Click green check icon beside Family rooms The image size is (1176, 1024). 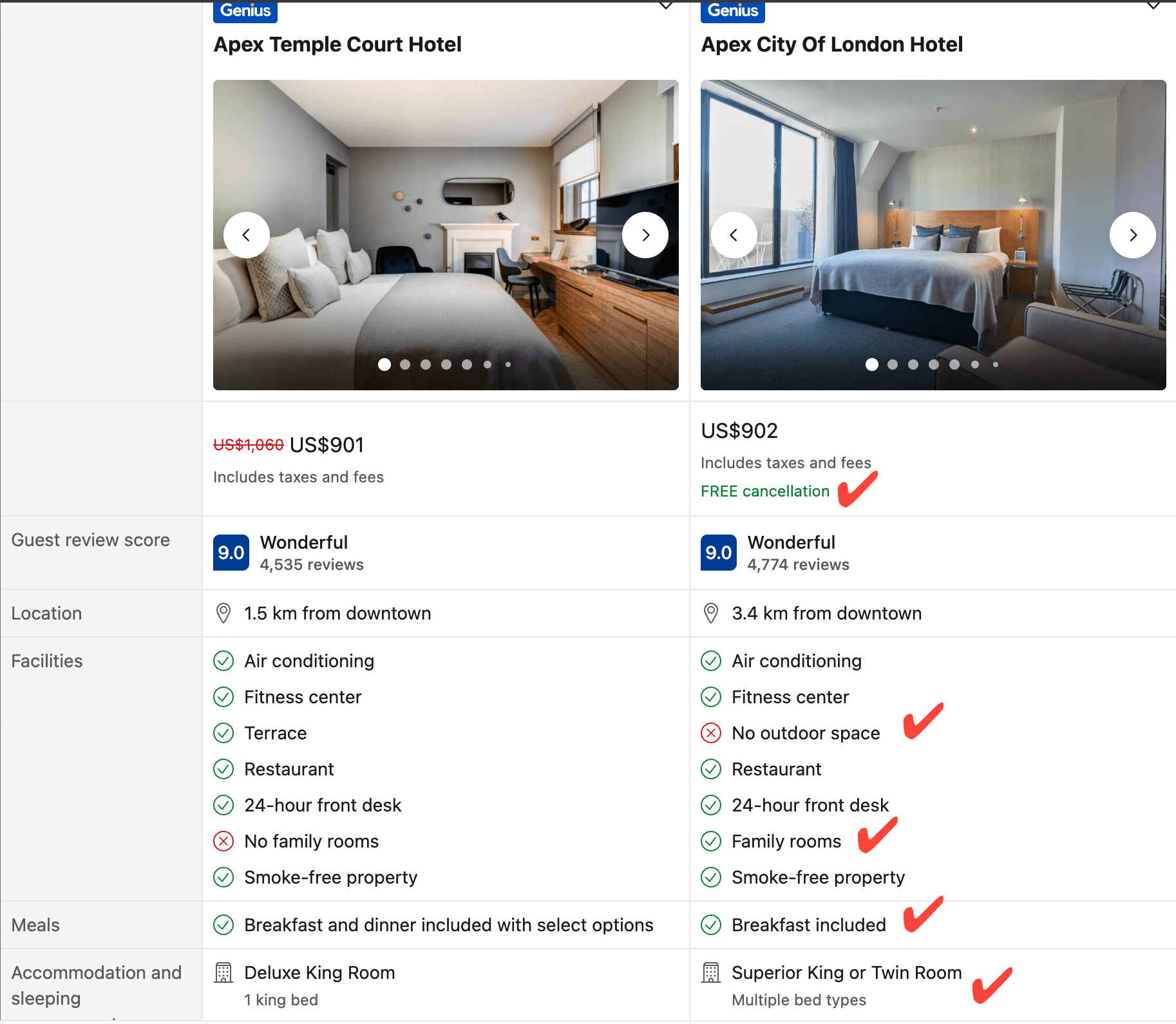coord(711,841)
